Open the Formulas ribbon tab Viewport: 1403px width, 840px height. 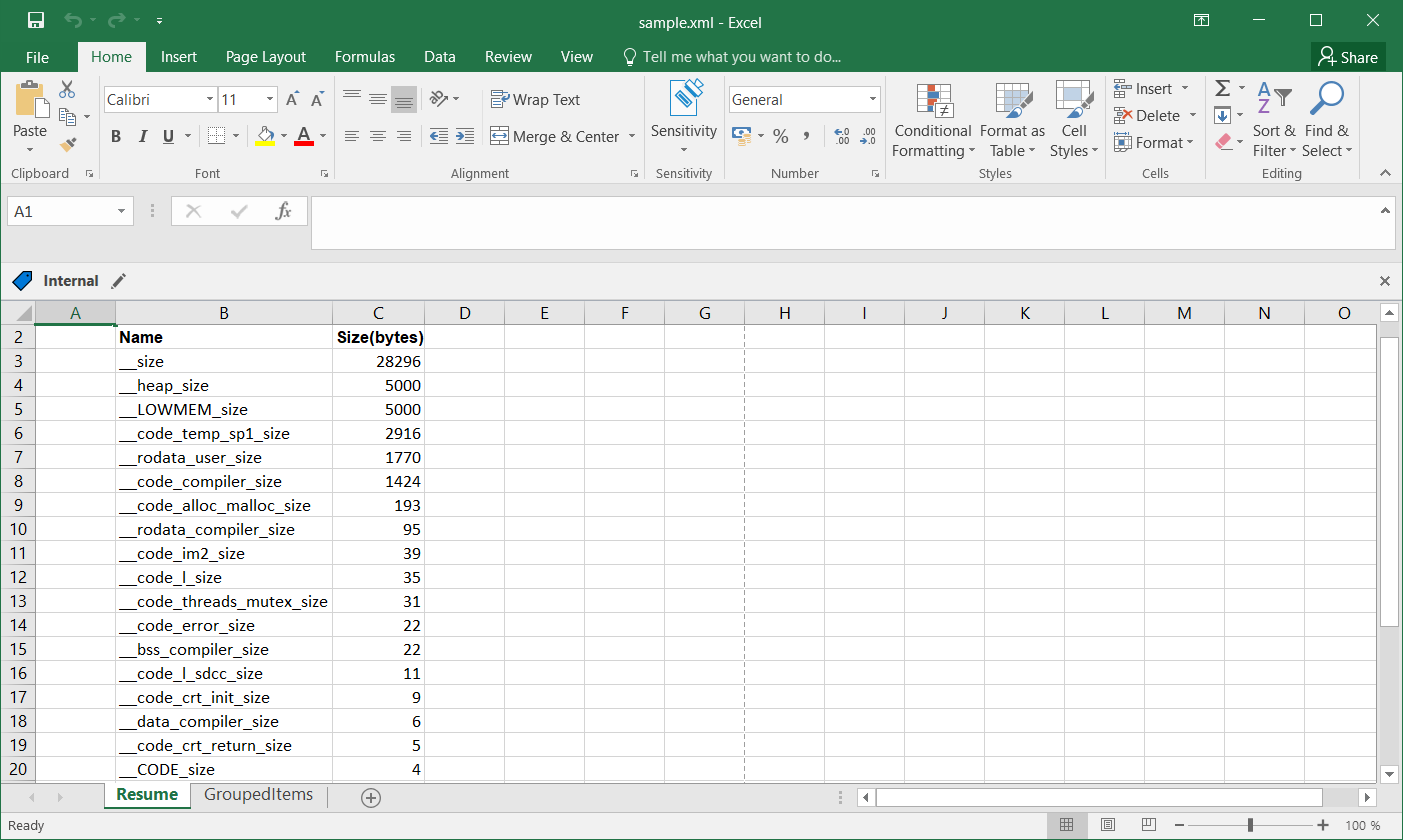click(365, 57)
